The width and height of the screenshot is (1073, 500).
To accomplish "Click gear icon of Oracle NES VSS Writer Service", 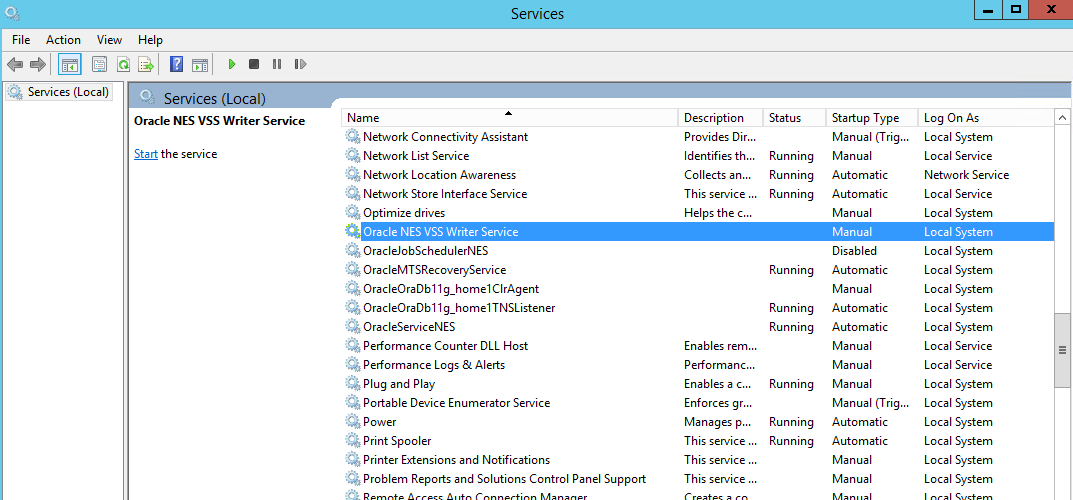I will 352,231.
